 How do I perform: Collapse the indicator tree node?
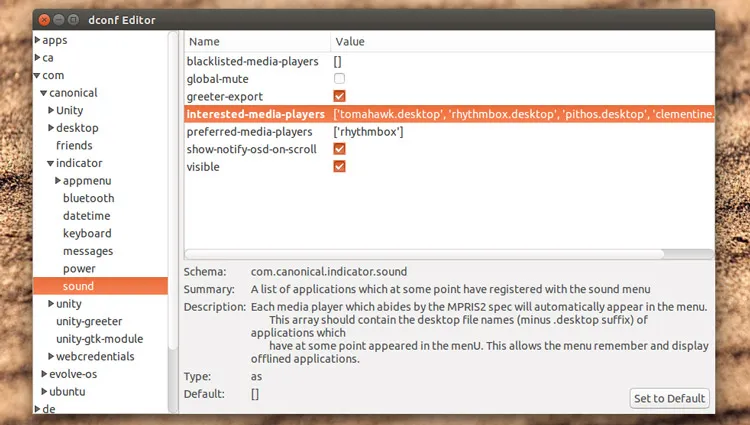click(x=51, y=163)
